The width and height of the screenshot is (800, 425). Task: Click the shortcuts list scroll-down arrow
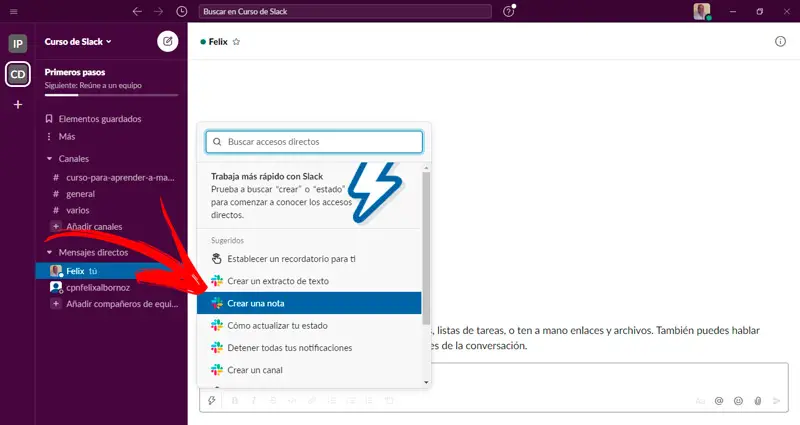click(x=426, y=382)
